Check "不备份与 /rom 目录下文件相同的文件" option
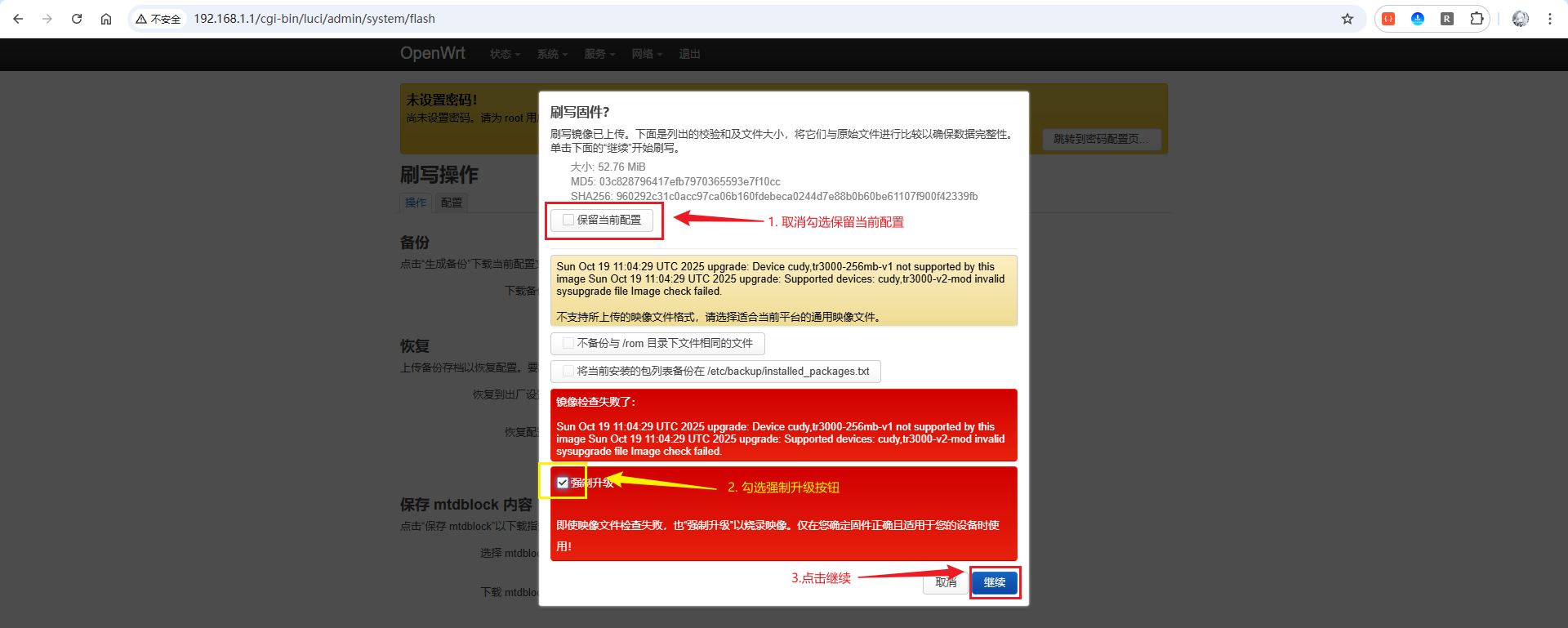Viewport: 1568px width, 628px height. pos(568,343)
